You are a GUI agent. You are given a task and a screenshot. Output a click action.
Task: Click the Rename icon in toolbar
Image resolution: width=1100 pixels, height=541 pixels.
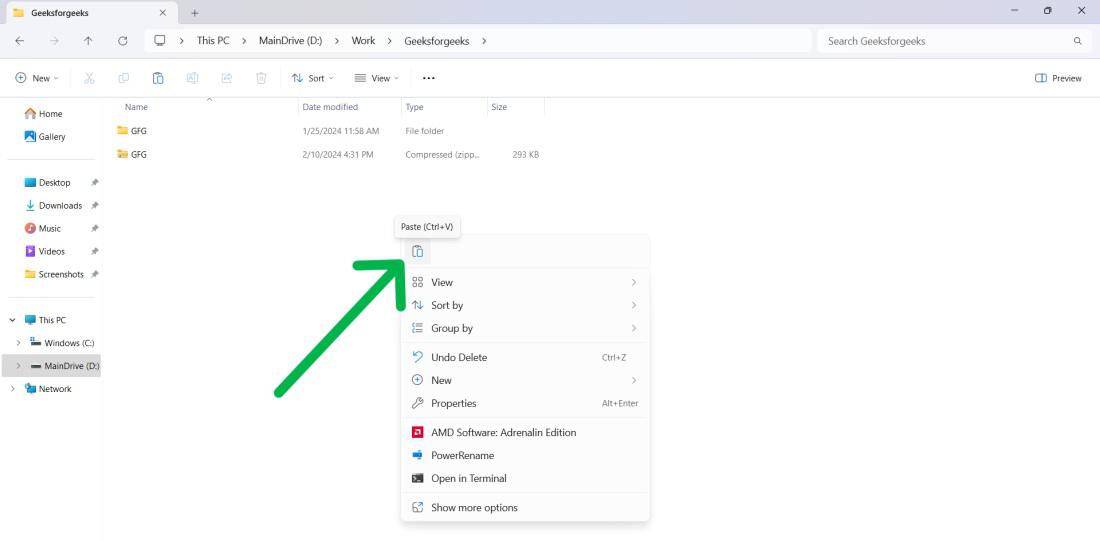tap(192, 78)
